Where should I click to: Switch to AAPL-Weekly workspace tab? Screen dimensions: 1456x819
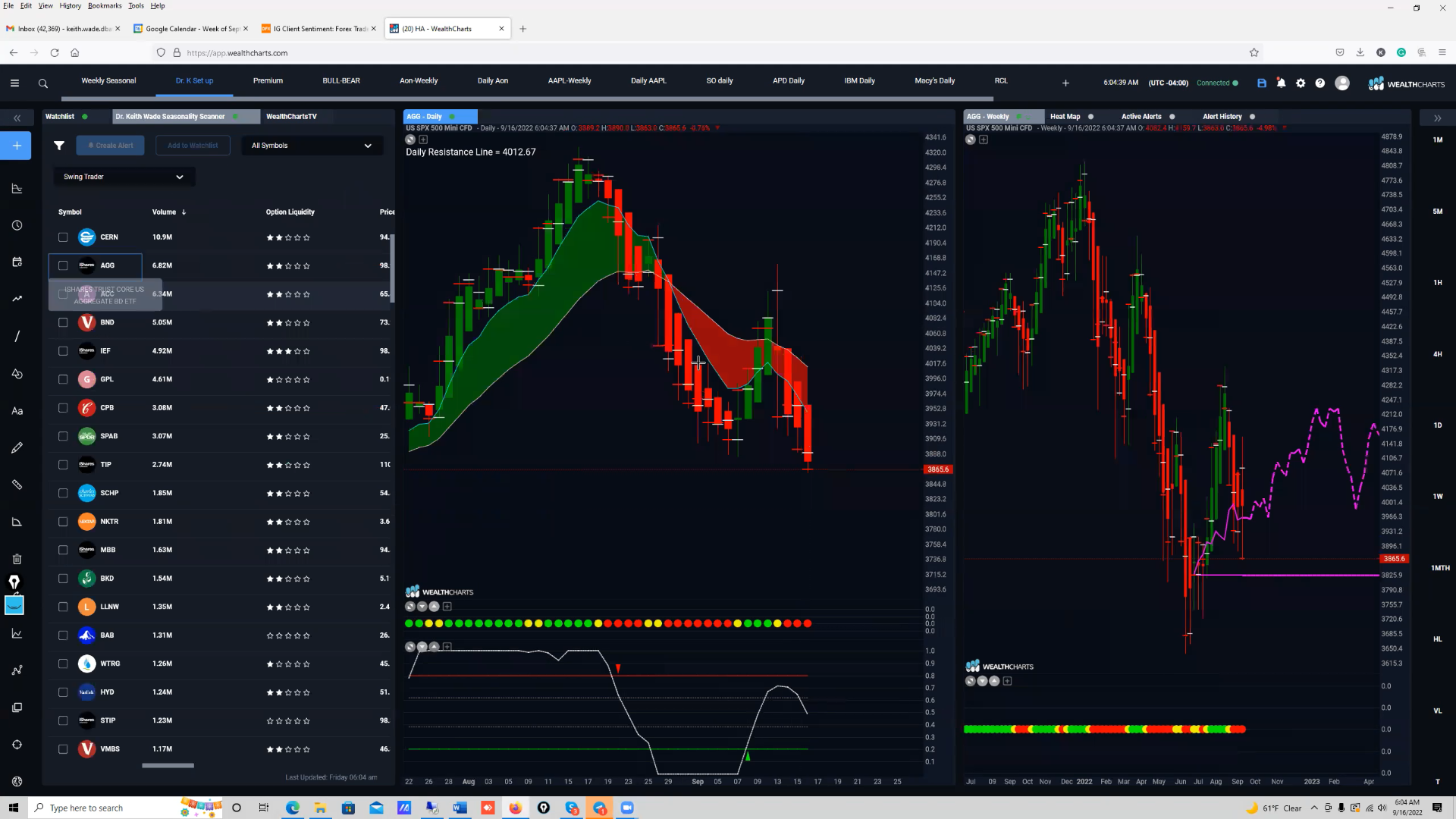(x=570, y=80)
